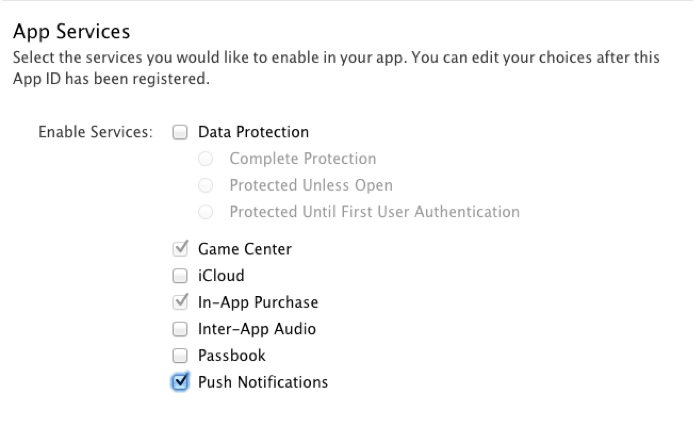The height and width of the screenshot is (432, 698).
Task: Tick the Passbook checkbox
Action: click(x=180, y=355)
